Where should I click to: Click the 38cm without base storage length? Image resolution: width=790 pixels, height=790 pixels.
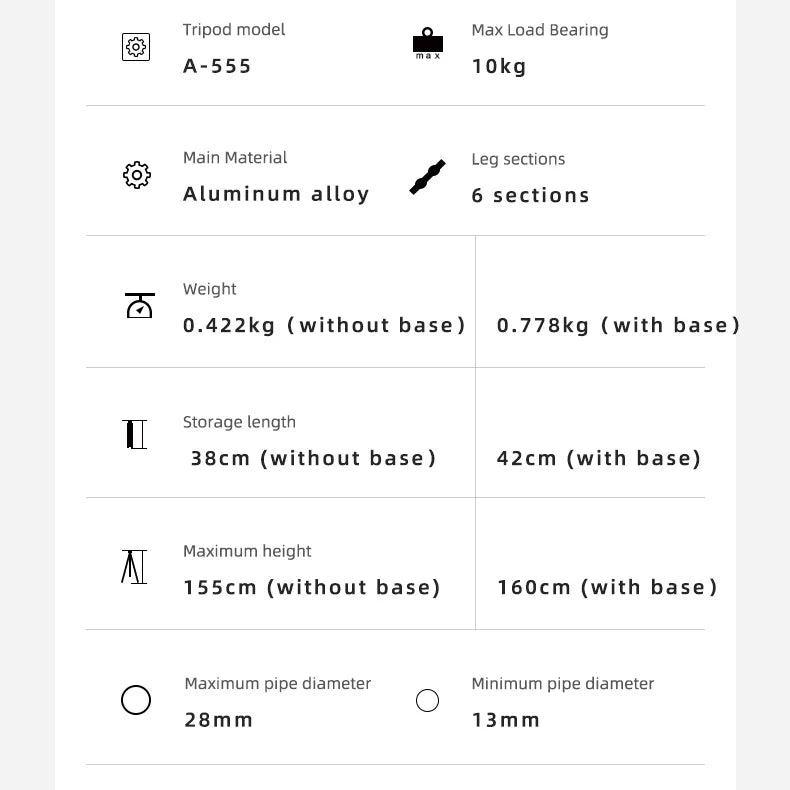coord(314,458)
